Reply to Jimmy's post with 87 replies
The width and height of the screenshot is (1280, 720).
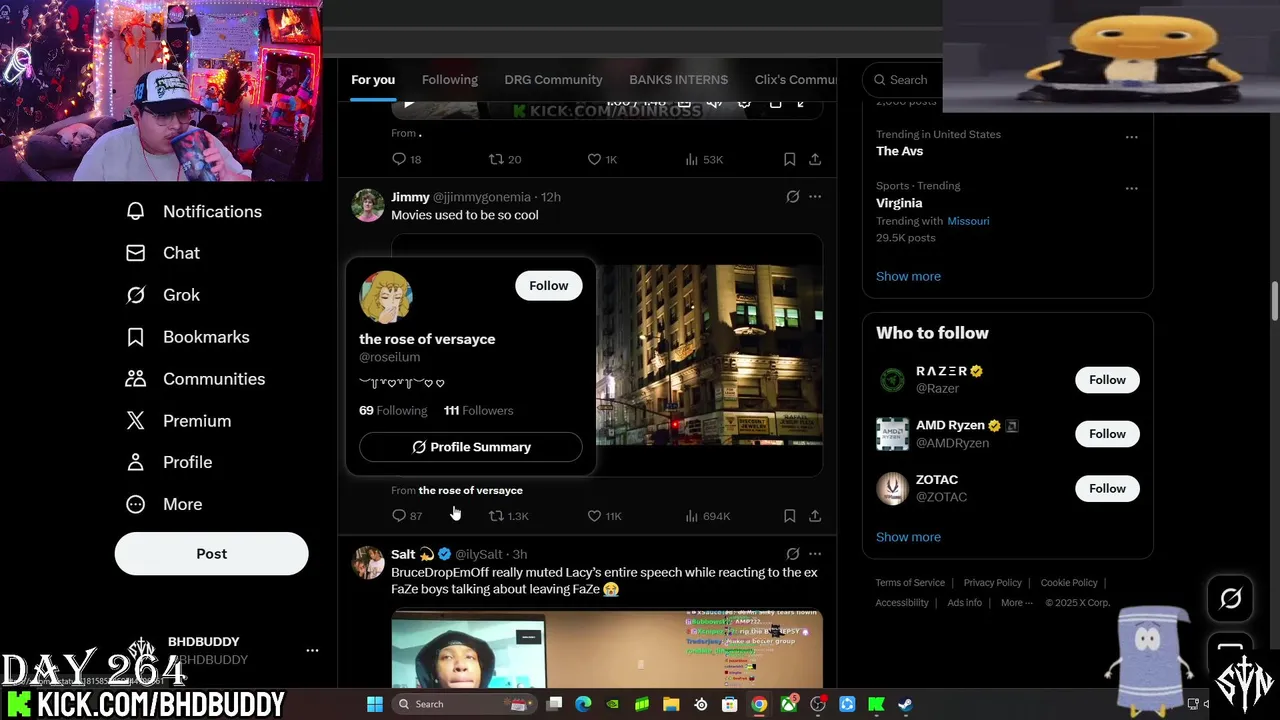pos(407,516)
